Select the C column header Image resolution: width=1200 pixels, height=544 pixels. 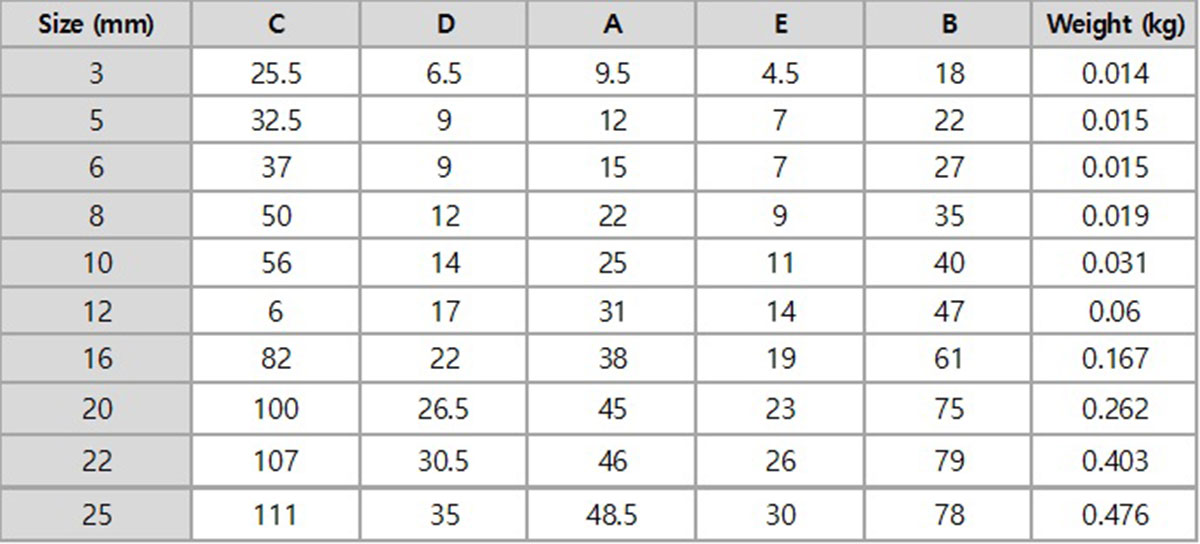[x=276, y=25]
